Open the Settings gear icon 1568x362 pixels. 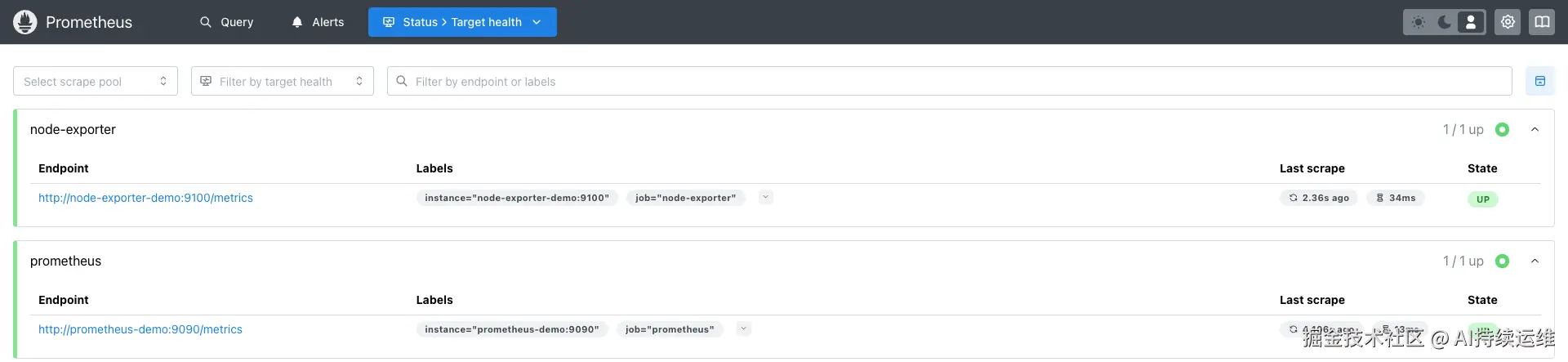coord(1508,22)
